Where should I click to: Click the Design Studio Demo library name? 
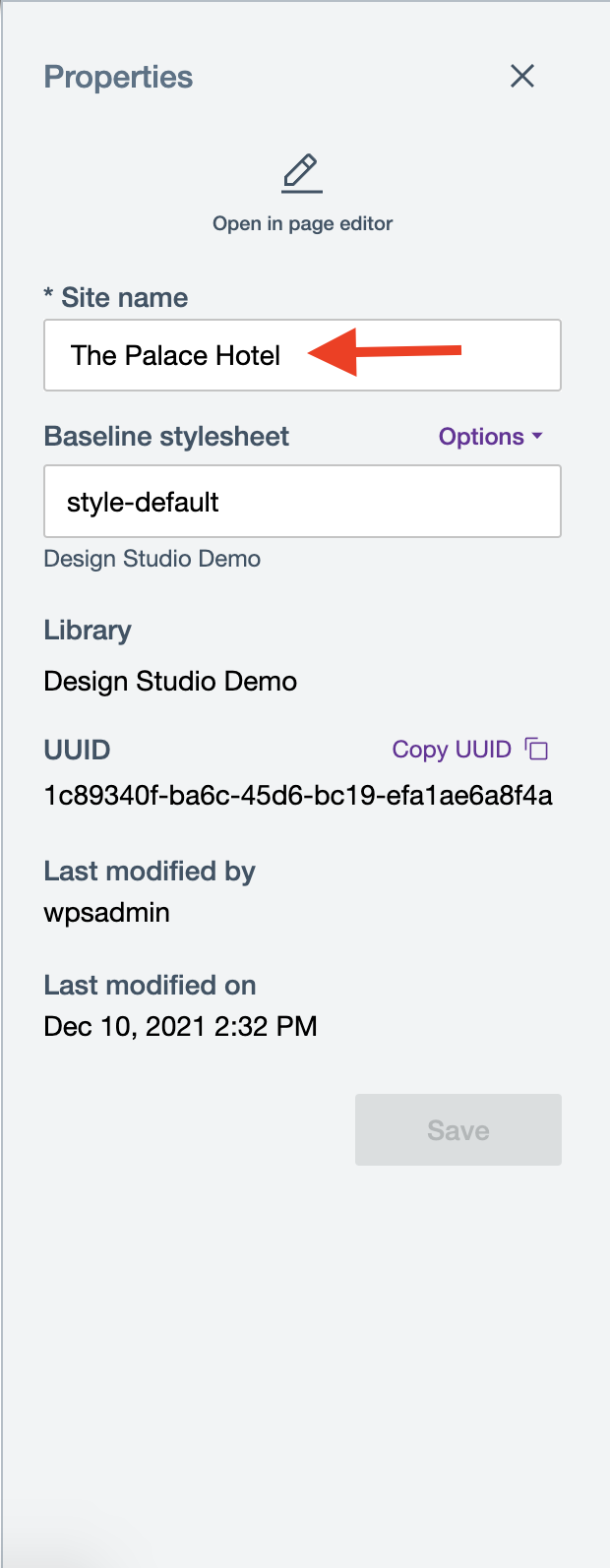[169, 681]
